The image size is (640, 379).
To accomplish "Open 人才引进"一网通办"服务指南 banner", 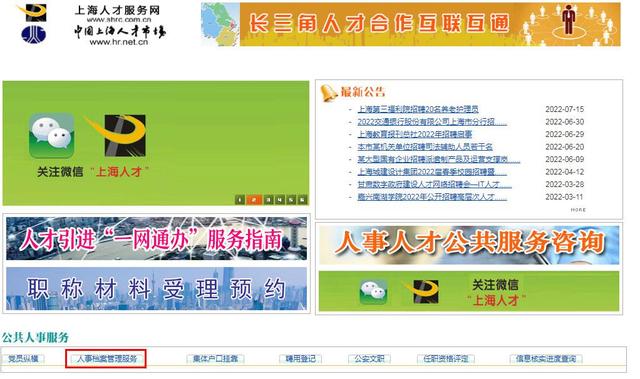I will [x=156, y=239].
